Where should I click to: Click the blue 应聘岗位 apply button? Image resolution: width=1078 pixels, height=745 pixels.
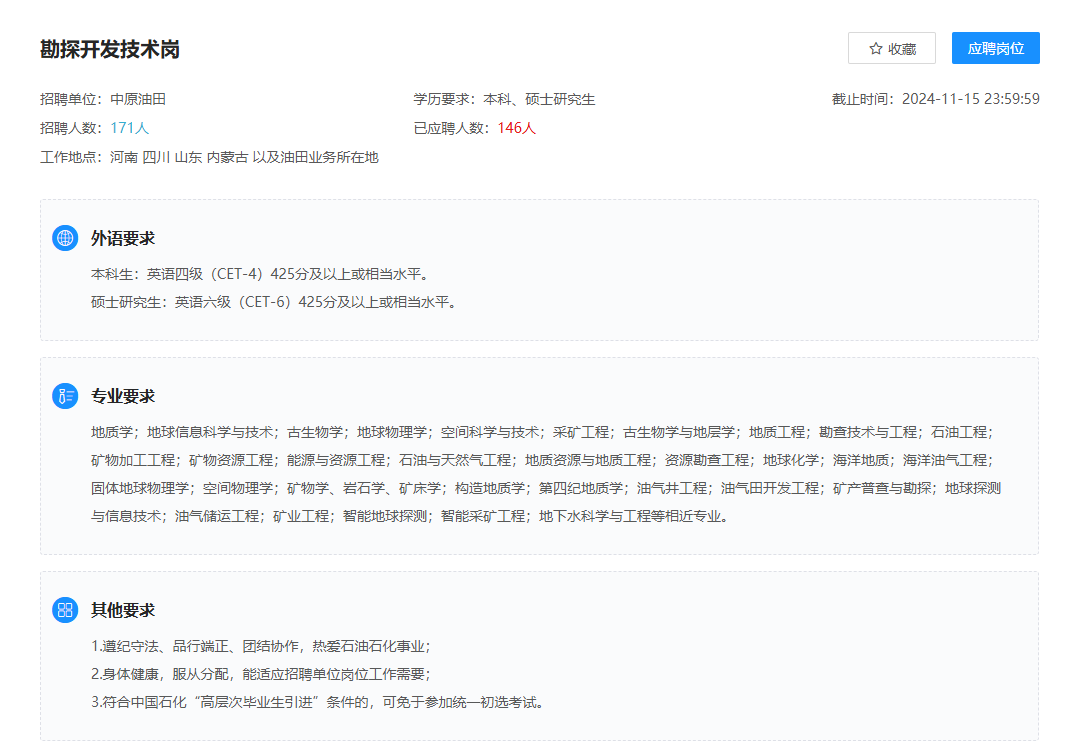pos(995,47)
